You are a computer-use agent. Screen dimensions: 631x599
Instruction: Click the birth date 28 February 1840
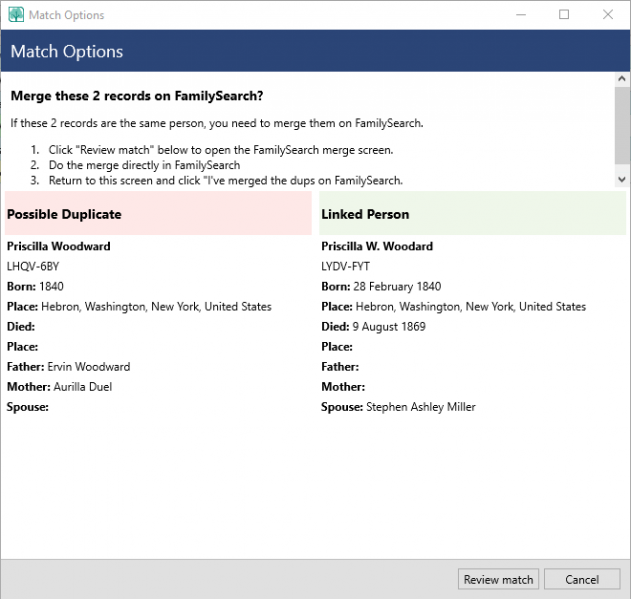(397, 287)
